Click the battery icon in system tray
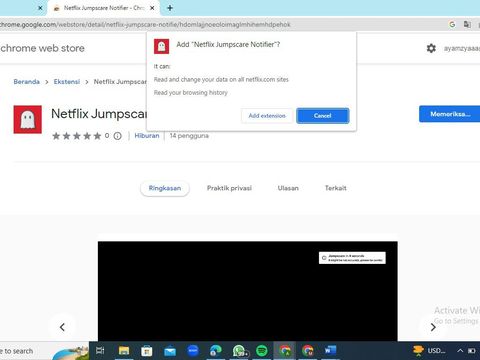 click(472, 351)
